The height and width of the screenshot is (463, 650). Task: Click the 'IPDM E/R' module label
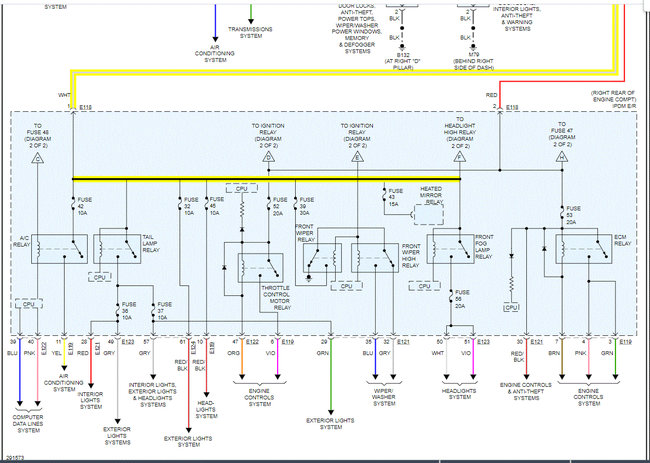(624, 106)
